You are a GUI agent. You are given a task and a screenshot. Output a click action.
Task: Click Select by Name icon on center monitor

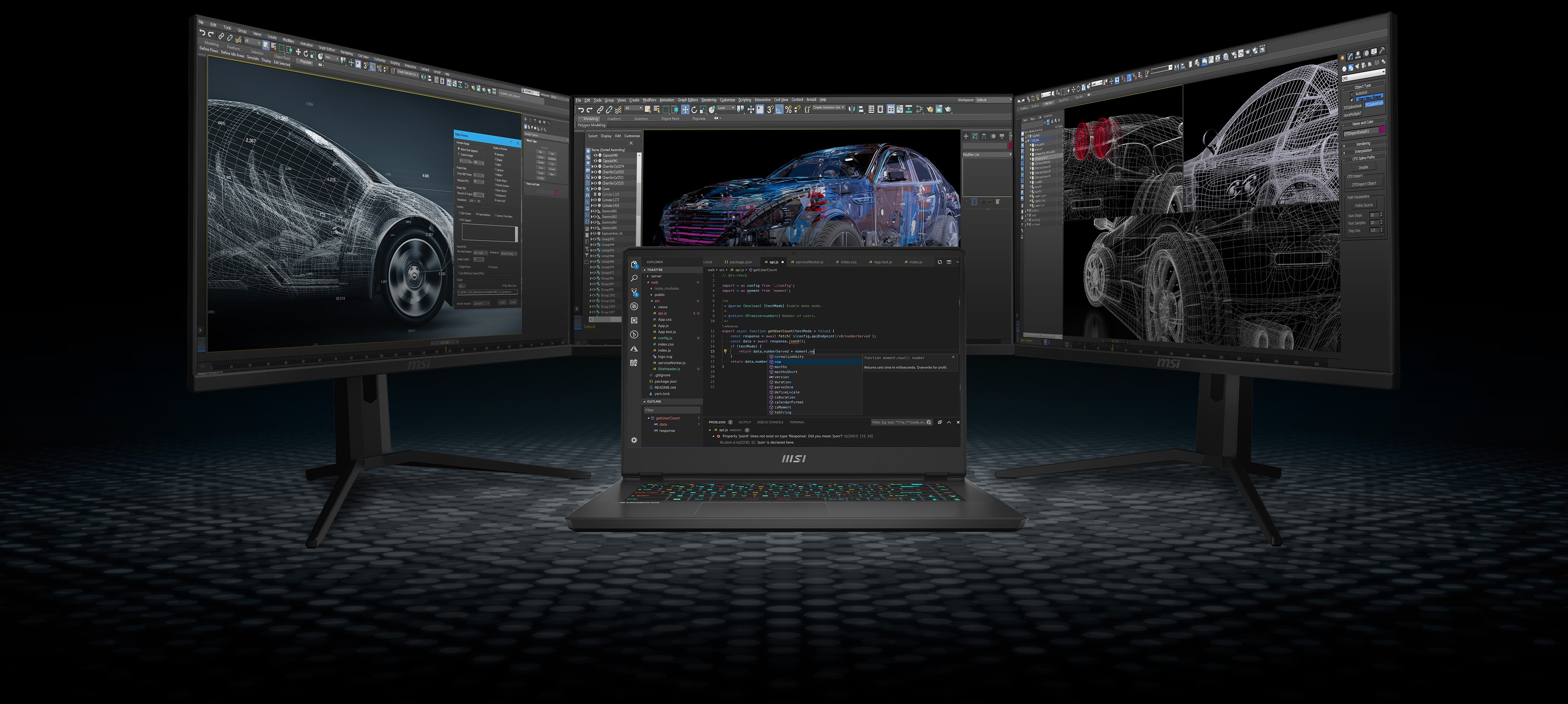(x=657, y=109)
